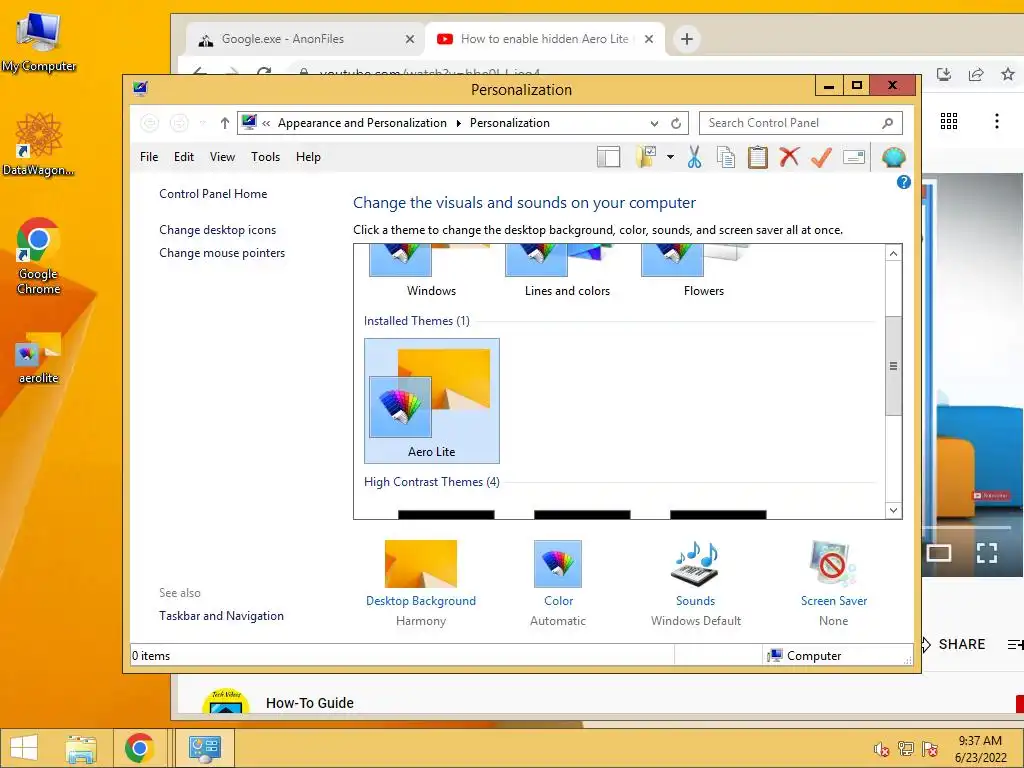Click the Personalization breadcrumb segment
Screen dimensions: 1024x768
pos(509,123)
